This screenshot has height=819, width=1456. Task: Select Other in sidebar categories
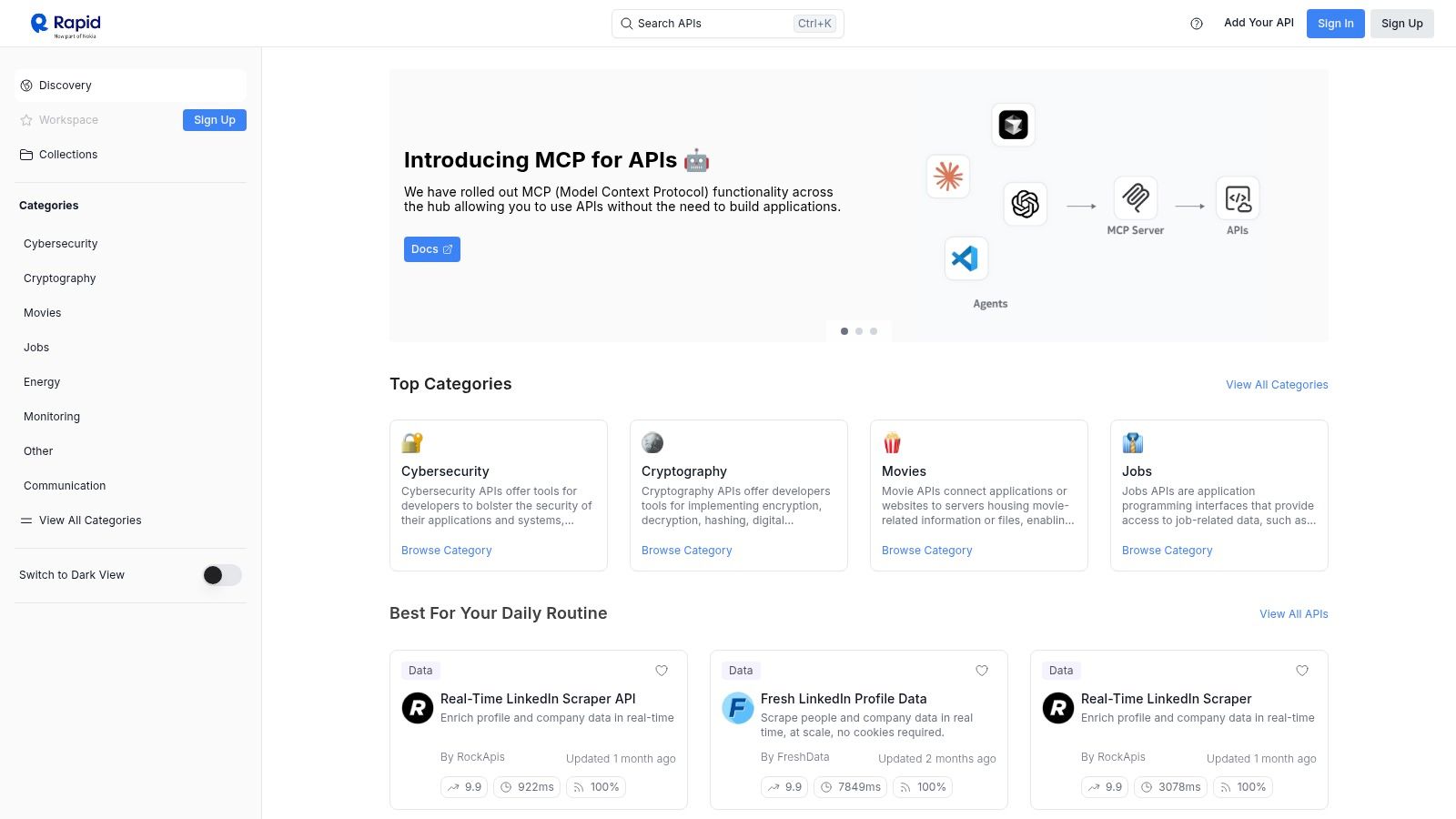(38, 451)
